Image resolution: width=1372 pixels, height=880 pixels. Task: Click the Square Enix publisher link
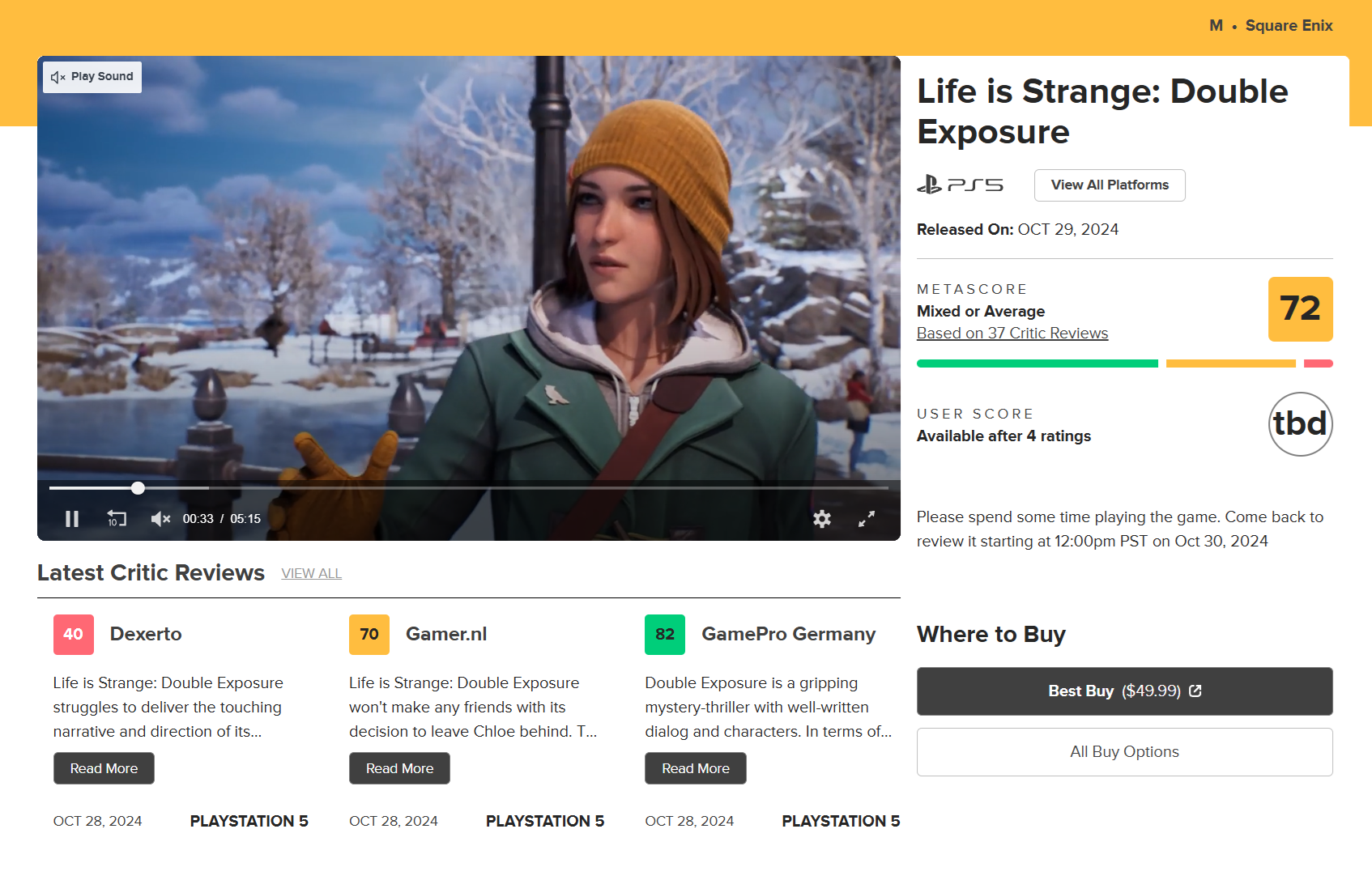1289,26
